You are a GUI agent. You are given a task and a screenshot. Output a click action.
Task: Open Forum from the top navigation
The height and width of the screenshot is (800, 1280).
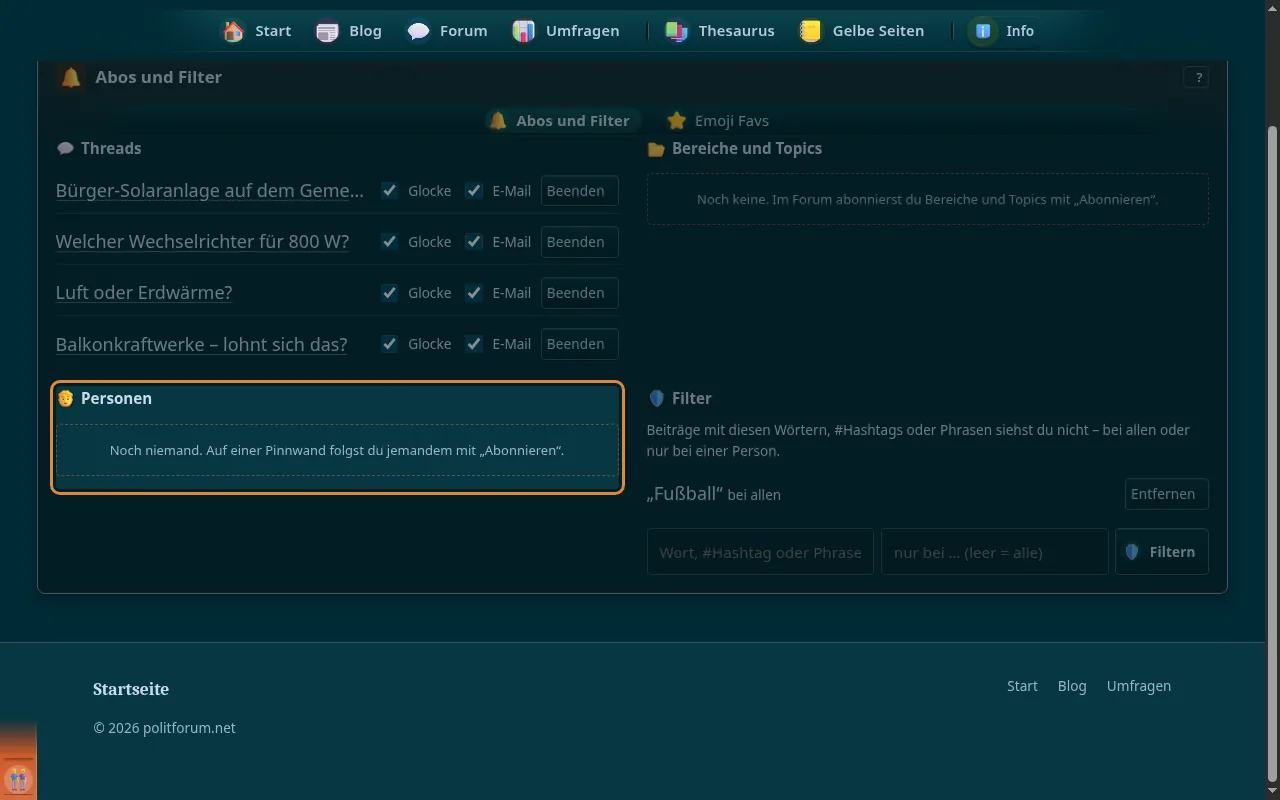[448, 31]
